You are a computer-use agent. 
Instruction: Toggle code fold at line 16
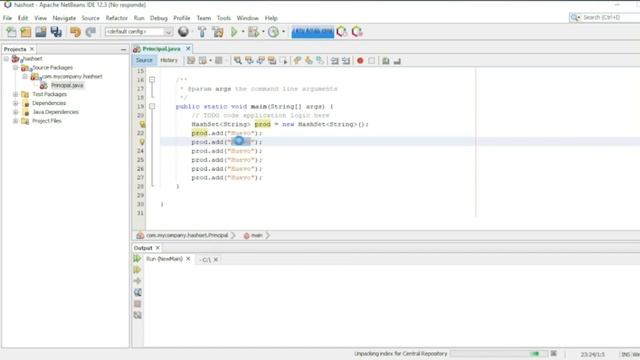point(152,80)
